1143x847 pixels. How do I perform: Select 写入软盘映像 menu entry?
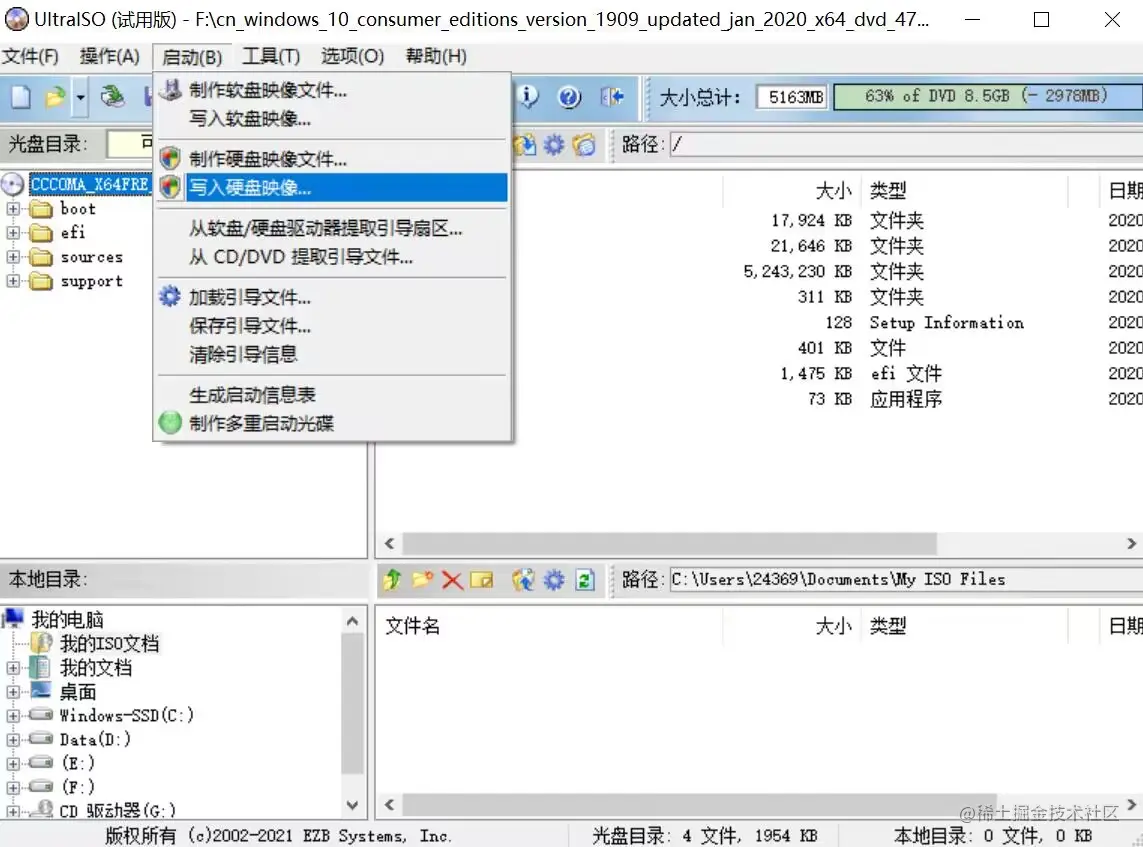(x=332, y=119)
